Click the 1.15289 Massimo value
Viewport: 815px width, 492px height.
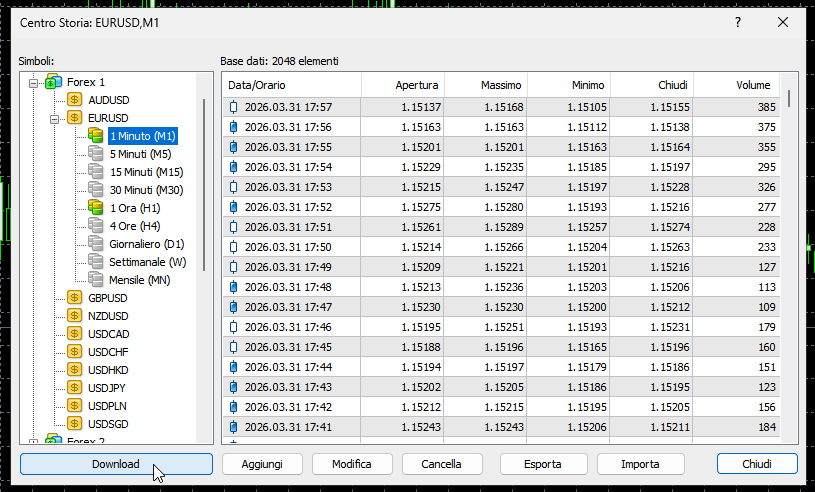504,227
